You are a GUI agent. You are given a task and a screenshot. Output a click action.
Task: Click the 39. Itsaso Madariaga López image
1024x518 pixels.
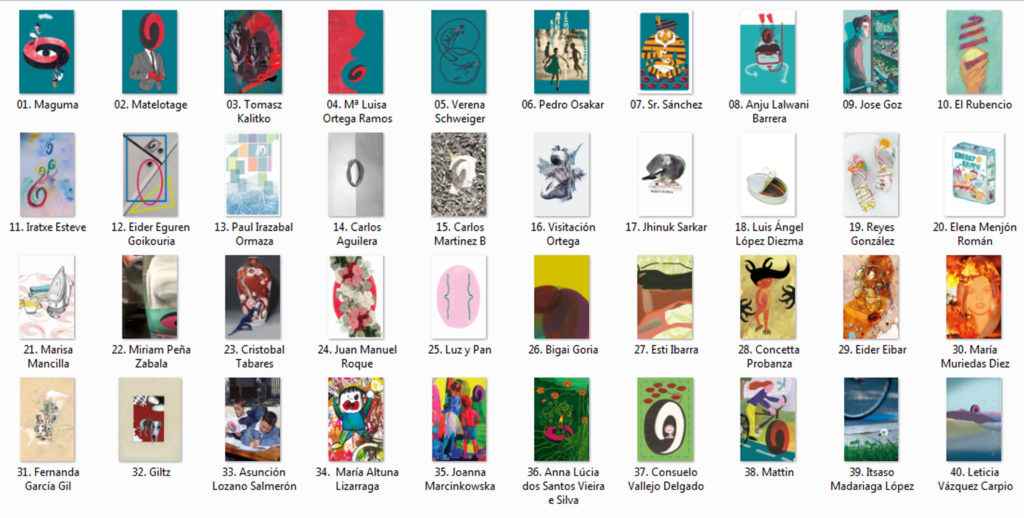click(871, 420)
